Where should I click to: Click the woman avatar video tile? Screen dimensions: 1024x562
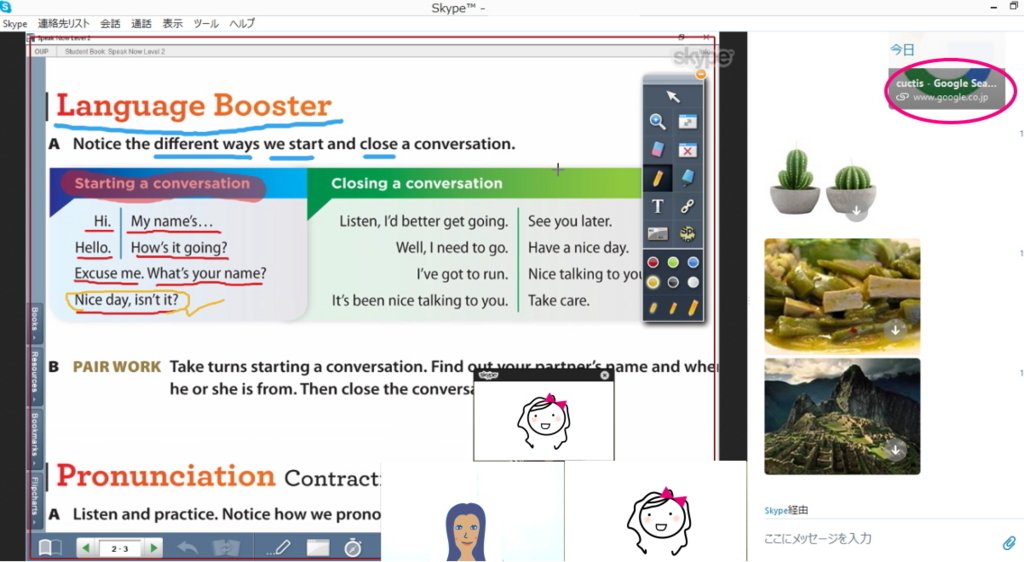tap(472, 511)
